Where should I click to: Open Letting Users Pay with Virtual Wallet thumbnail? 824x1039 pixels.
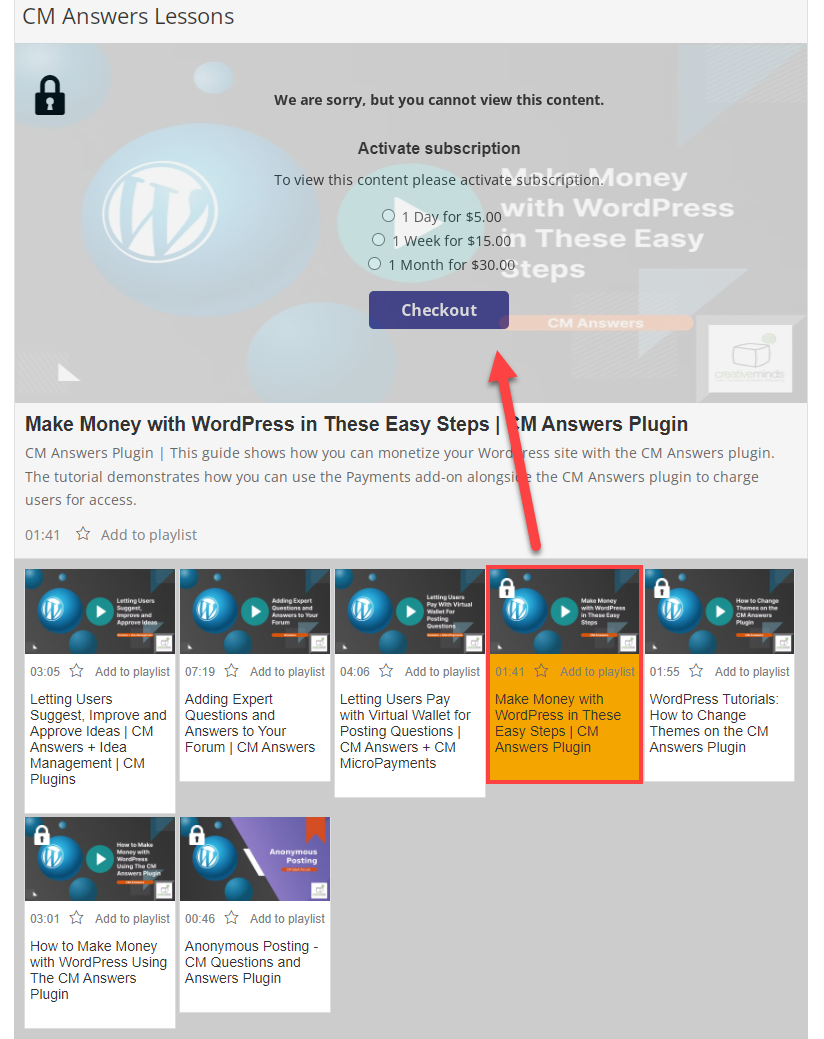point(410,611)
